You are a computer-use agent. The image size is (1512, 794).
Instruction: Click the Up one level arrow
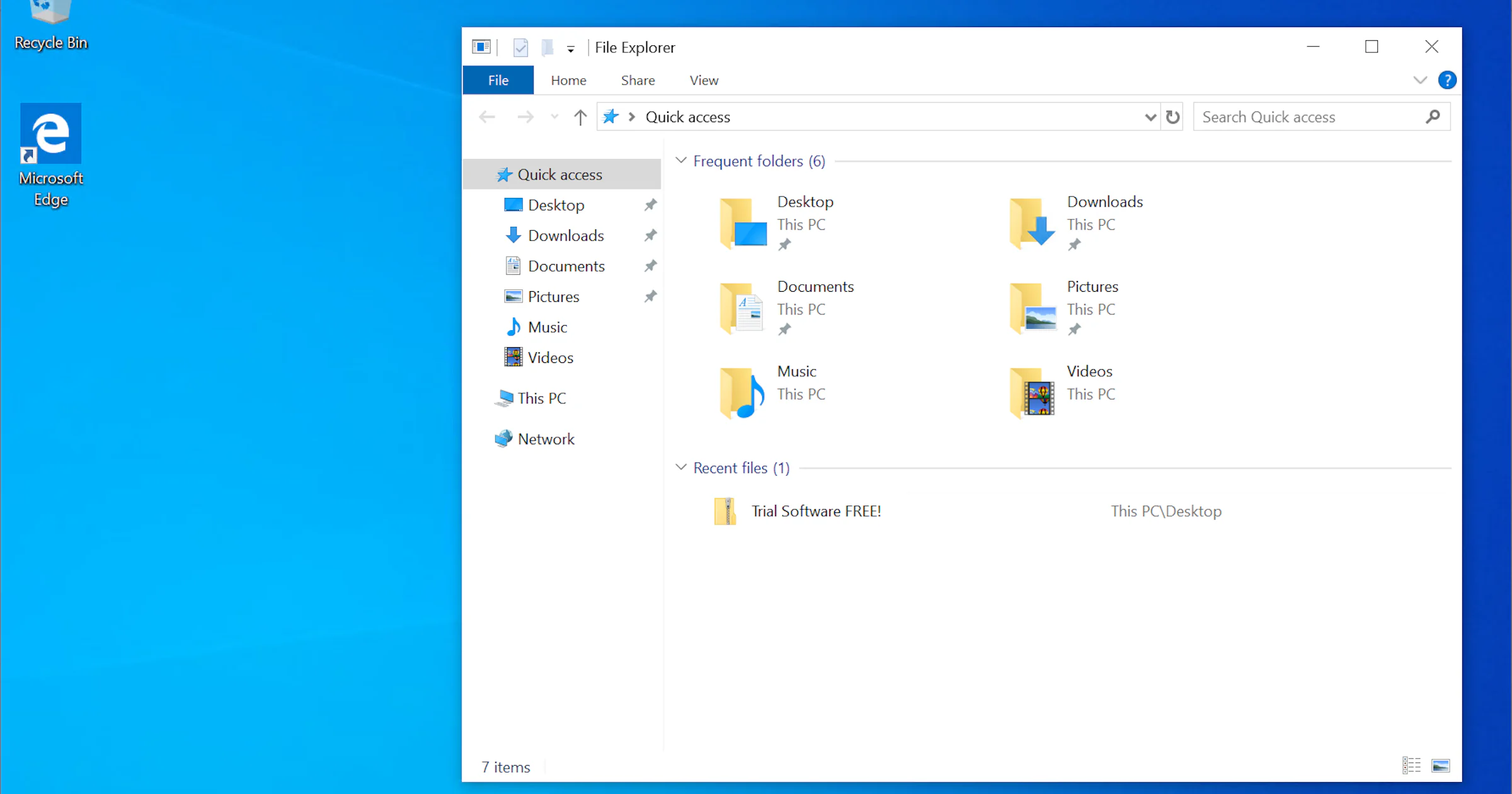580,117
